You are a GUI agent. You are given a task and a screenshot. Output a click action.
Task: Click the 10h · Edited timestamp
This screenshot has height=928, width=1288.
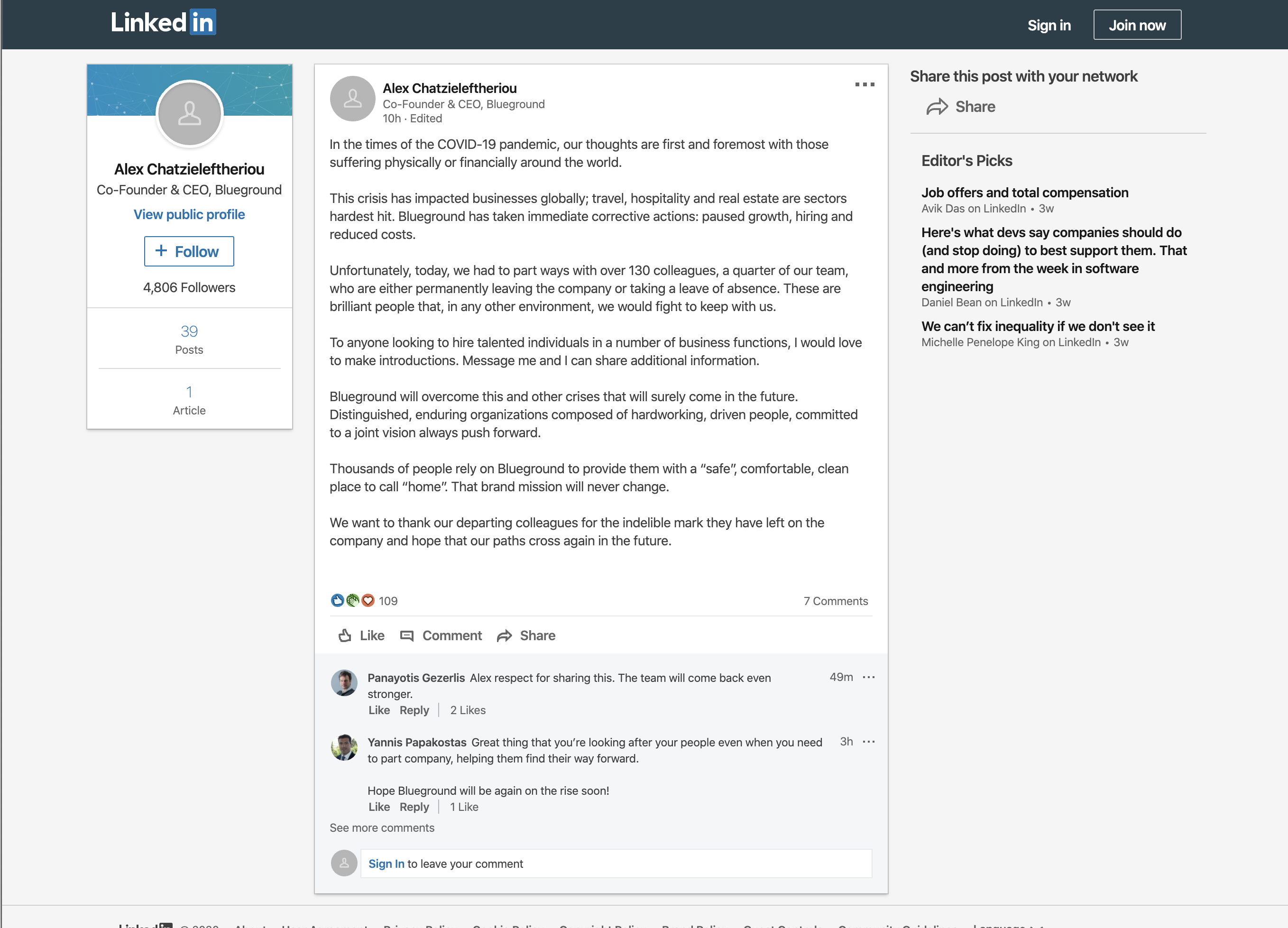412,118
